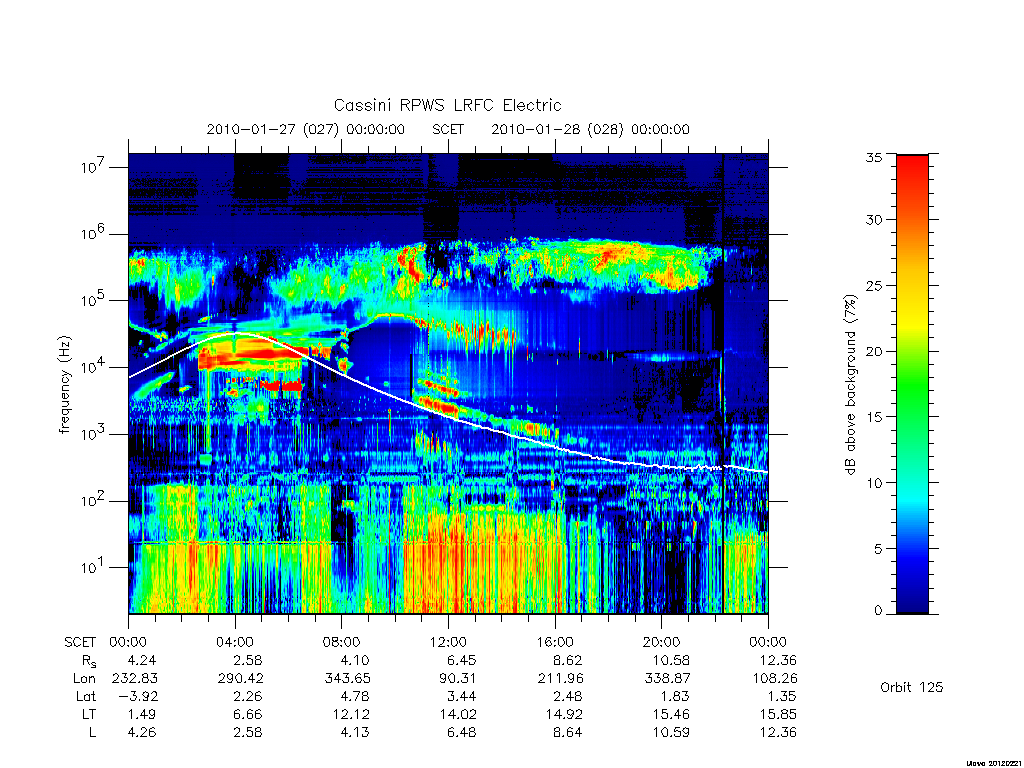Screen dimensions: 1024x768
Task: Click the Rs value 6.45
Action: tap(461, 660)
